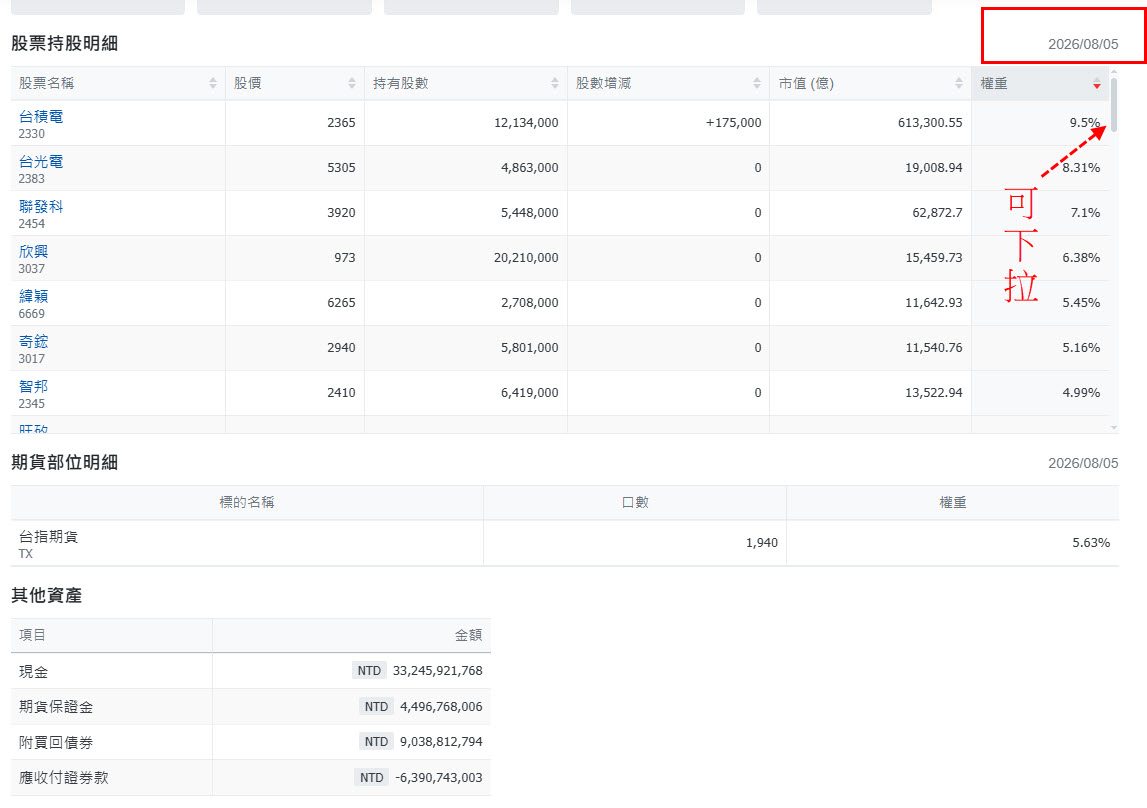Viewport: 1147px width, 808px height.
Task: Click 標的名稱 futures column header
Action: tap(247, 502)
